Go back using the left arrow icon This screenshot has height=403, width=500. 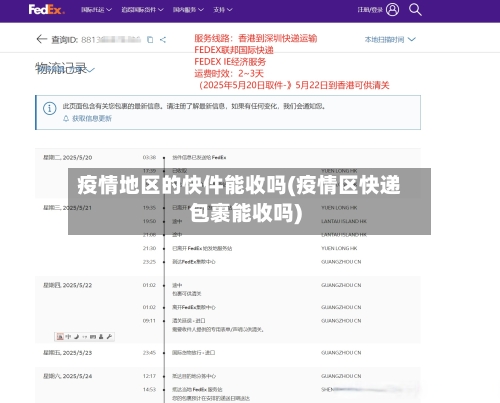[41, 39]
